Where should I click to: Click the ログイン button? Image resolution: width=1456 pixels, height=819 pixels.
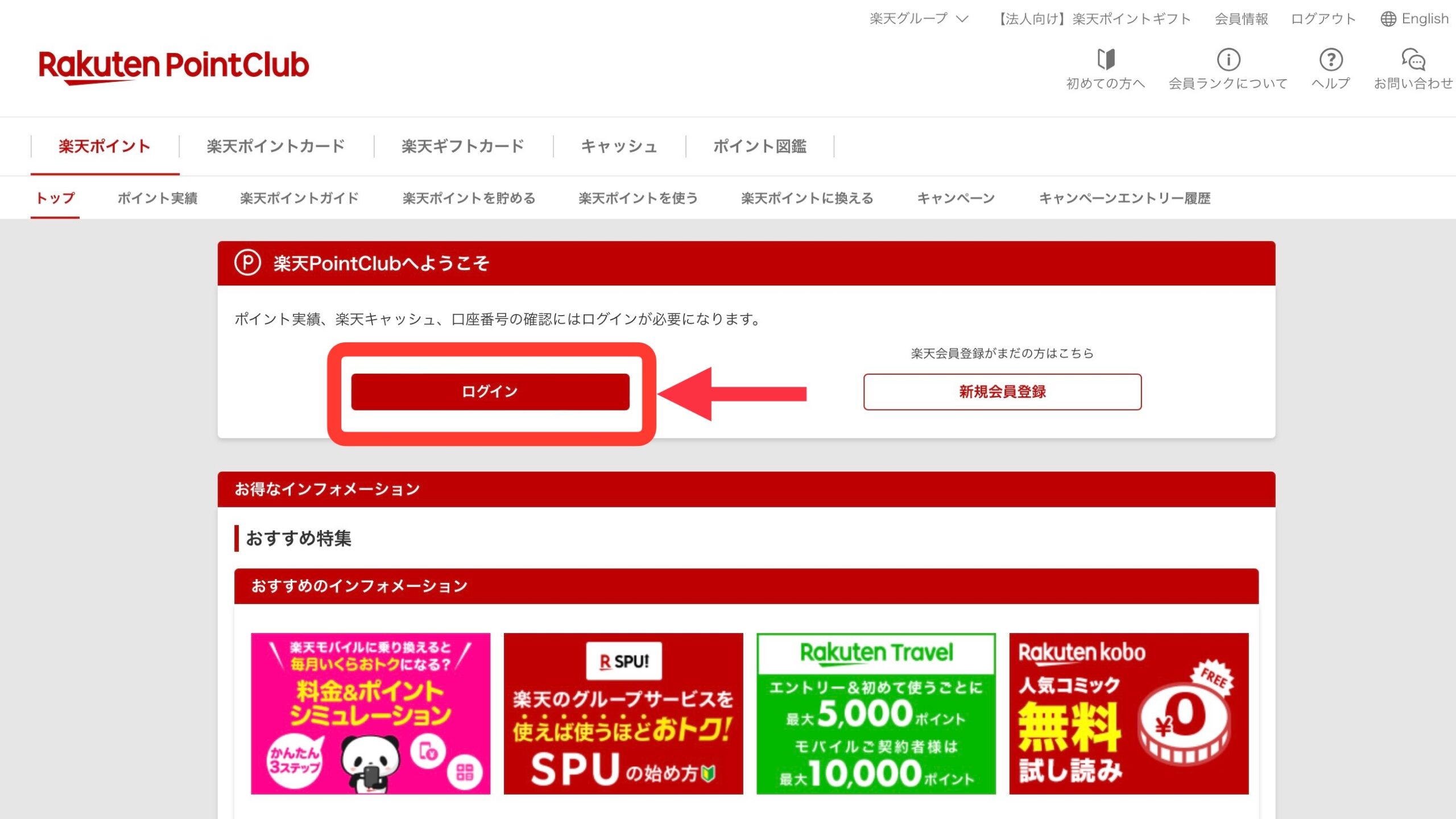tap(491, 391)
